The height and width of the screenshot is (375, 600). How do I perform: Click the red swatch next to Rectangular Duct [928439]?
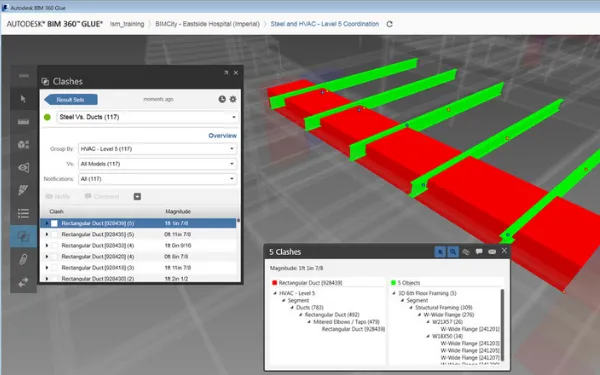pyautogui.click(x=274, y=283)
